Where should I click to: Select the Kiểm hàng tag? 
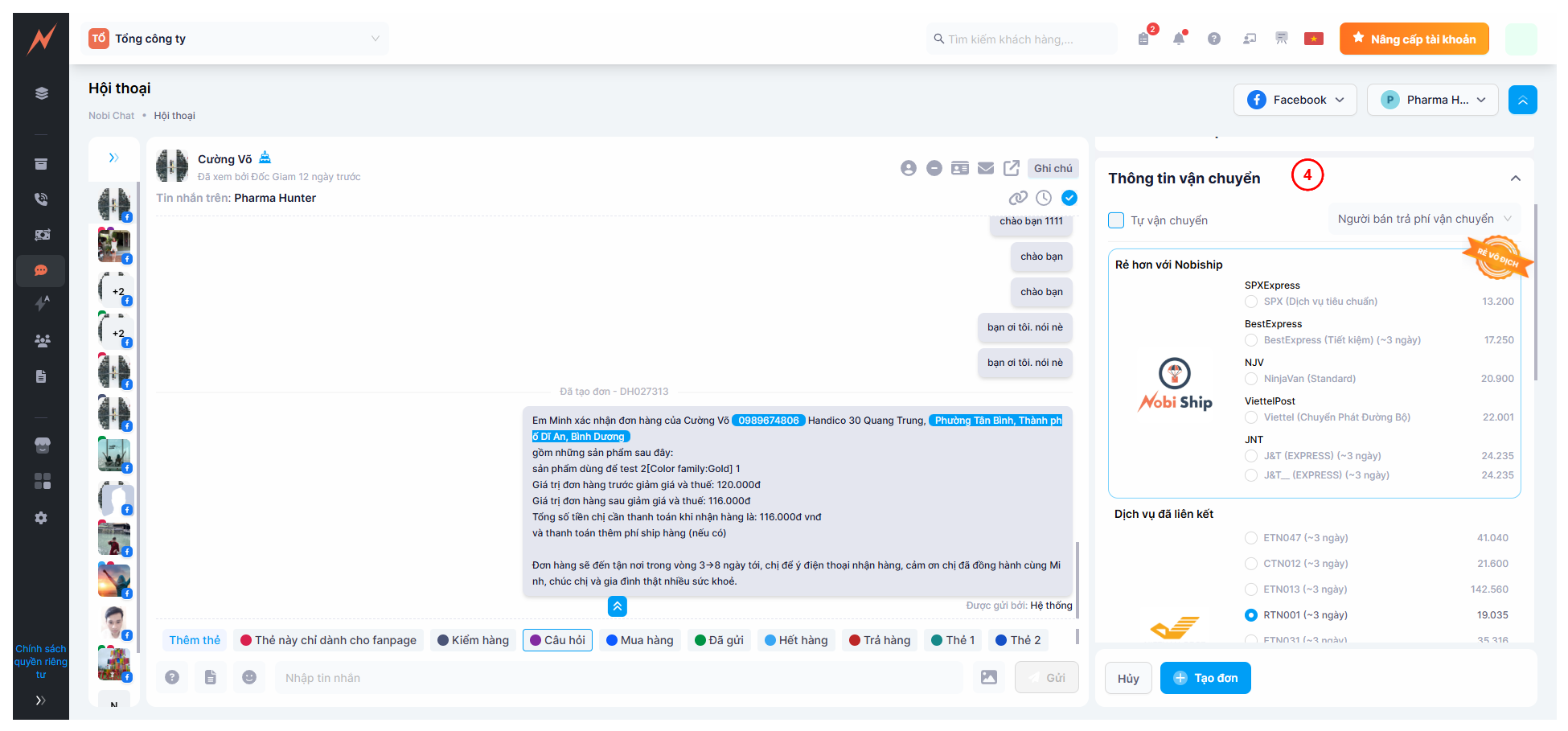[473, 640]
